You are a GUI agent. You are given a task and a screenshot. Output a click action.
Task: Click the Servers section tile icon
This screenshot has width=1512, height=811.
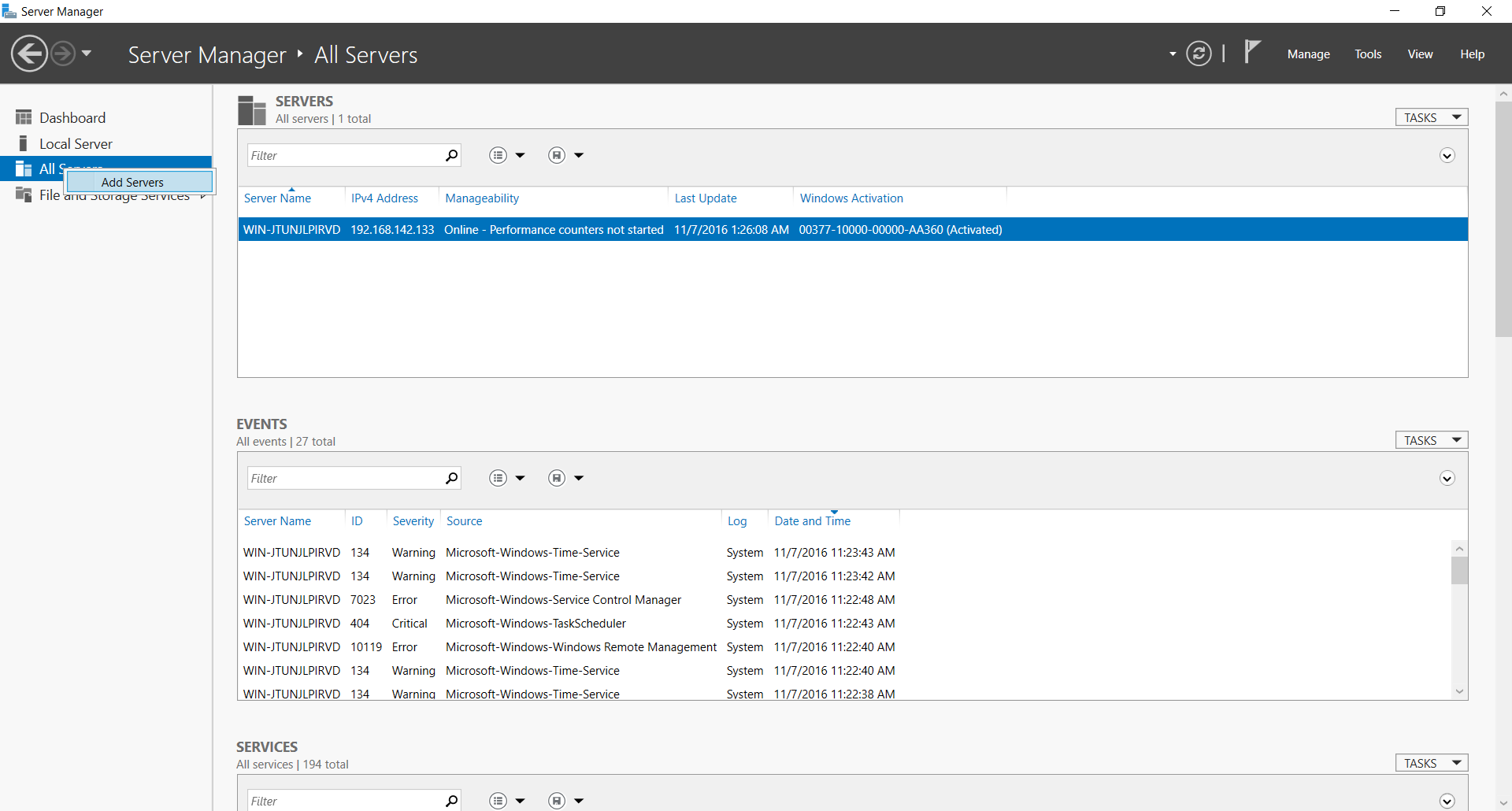pos(252,110)
